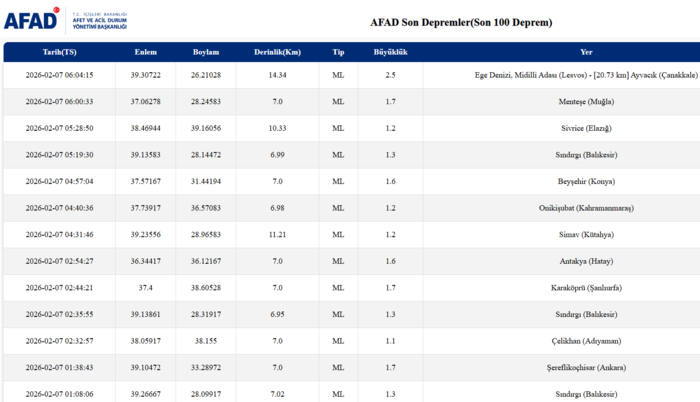The width and height of the screenshot is (700, 402).
Task: Click the Yer column header
Action: pos(586,52)
